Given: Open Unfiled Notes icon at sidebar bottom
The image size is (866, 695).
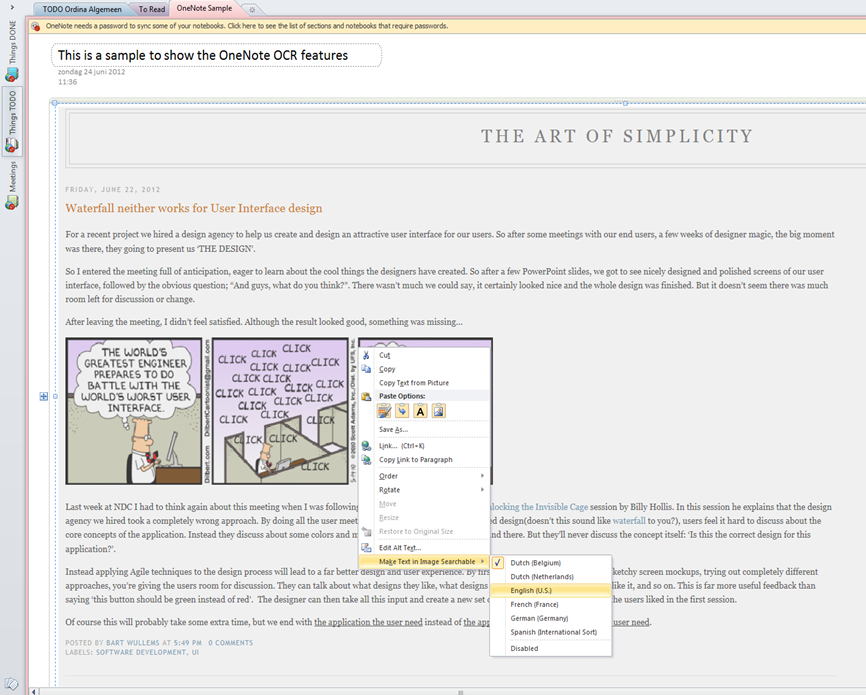Looking at the screenshot, I should [11, 684].
